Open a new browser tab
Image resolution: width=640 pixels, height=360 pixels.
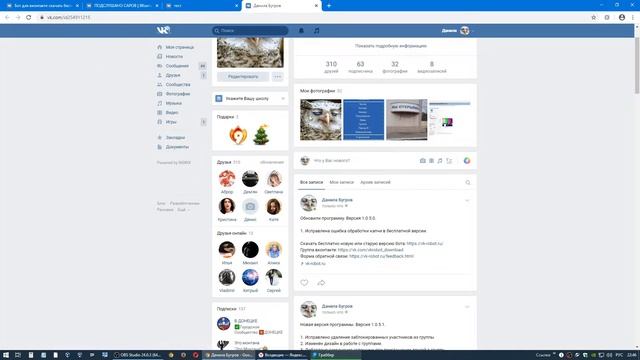click(329, 6)
